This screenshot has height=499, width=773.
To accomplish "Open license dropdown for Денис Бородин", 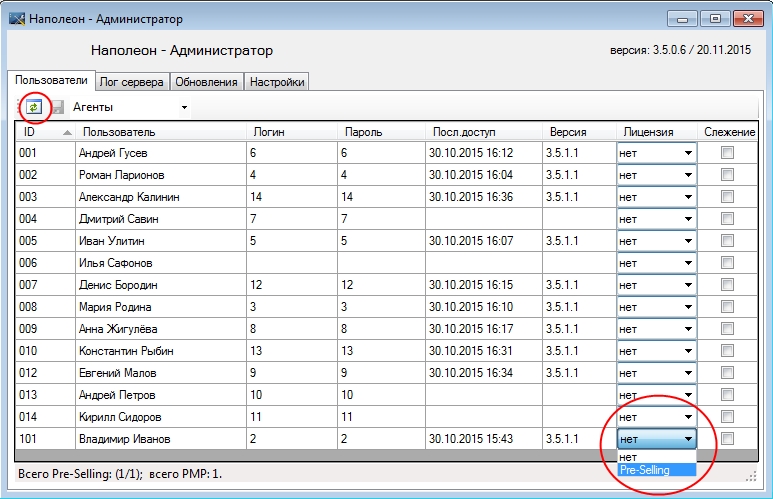I will 688,285.
